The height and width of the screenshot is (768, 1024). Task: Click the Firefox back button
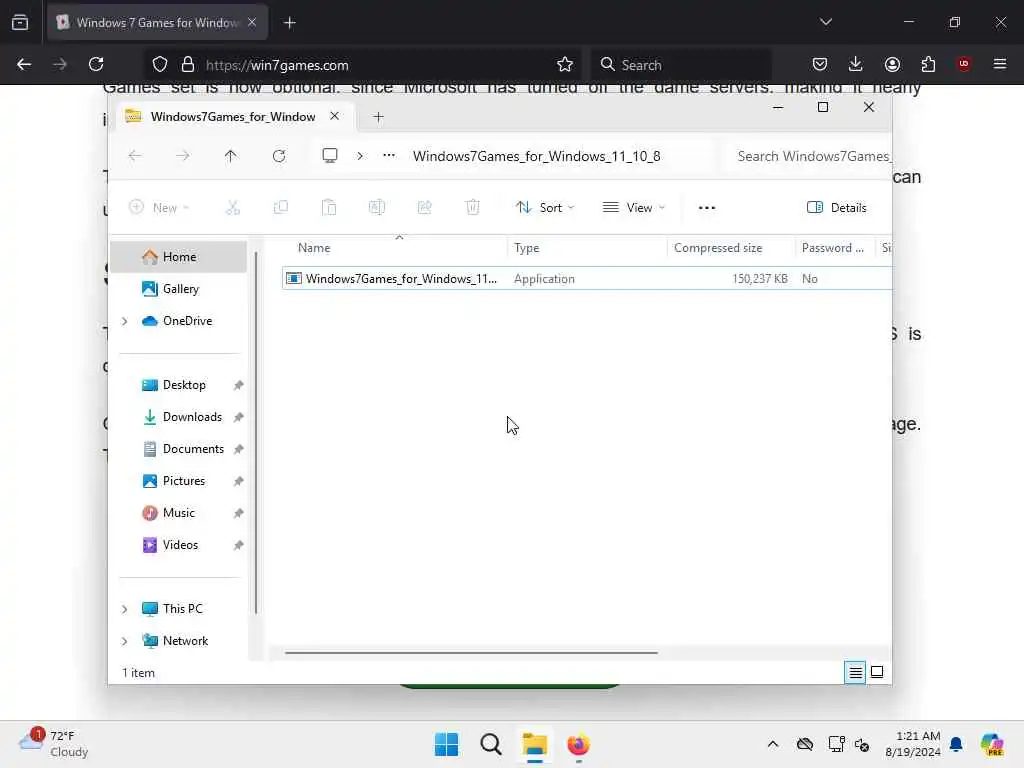coord(24,64)
